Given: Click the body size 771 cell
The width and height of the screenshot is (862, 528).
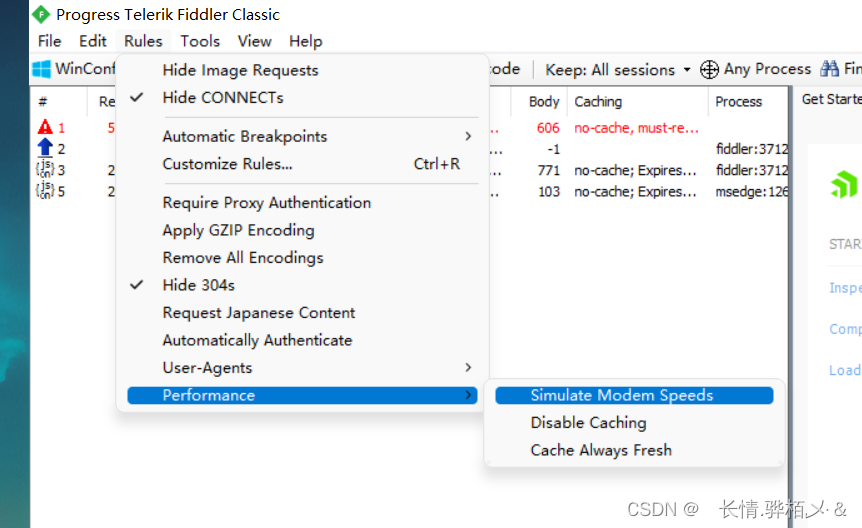Looking at the screenshot, I should [x=548, y=170].
